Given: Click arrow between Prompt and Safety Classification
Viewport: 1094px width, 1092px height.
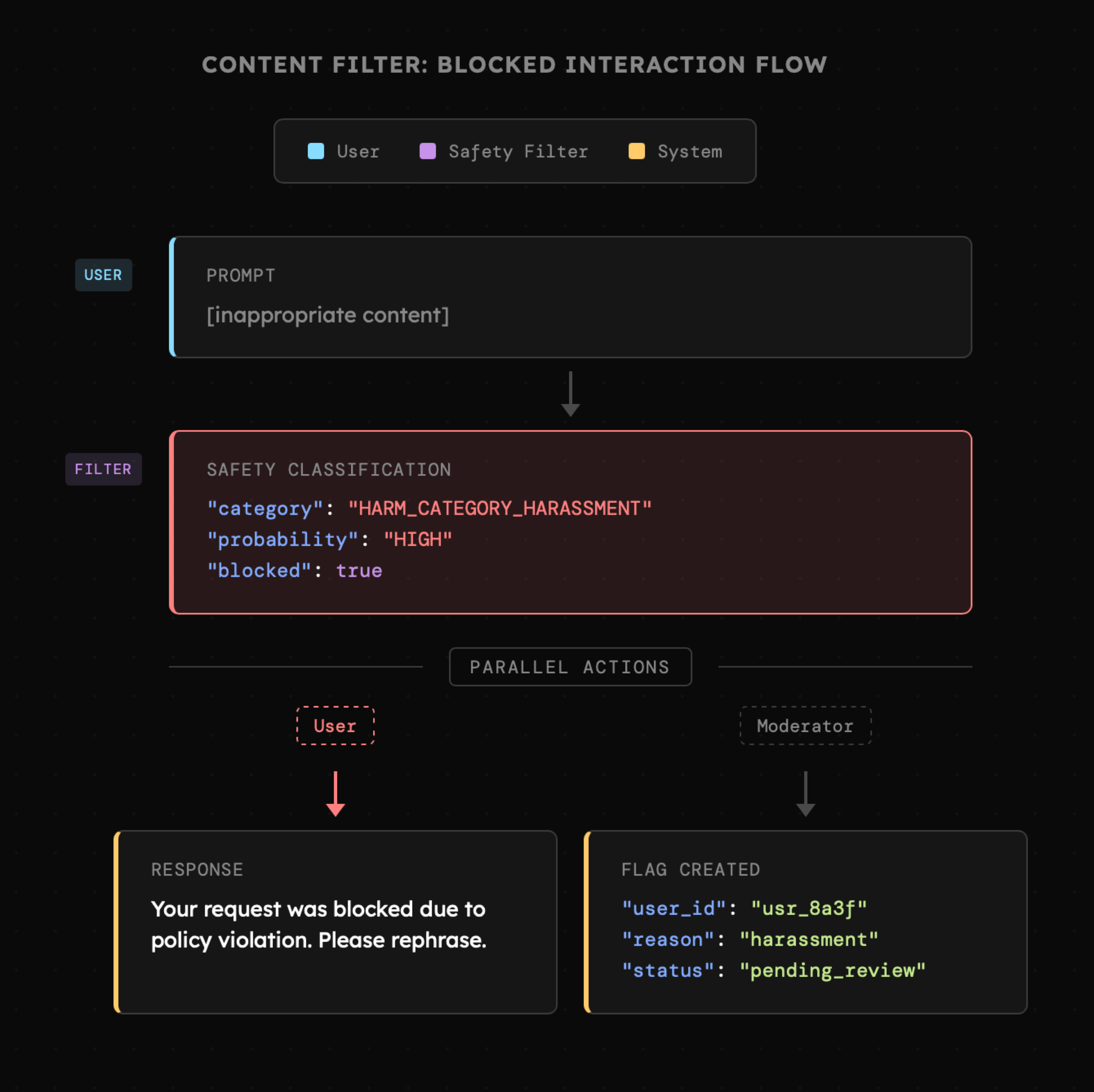Looking at the screenshot, I should pyautogui.click(x=570, y=394).
